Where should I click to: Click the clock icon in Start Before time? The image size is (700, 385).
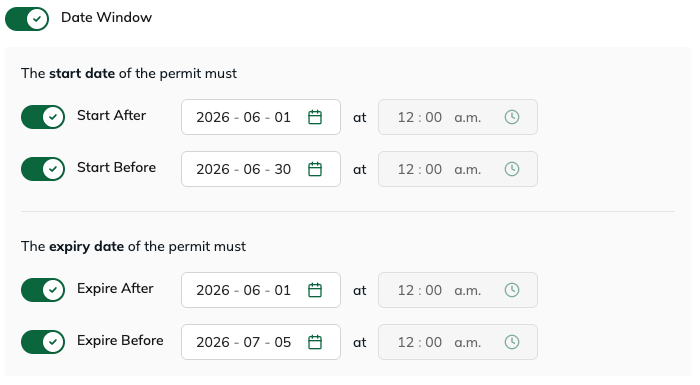pyautogui.click(x=512, y=169)
